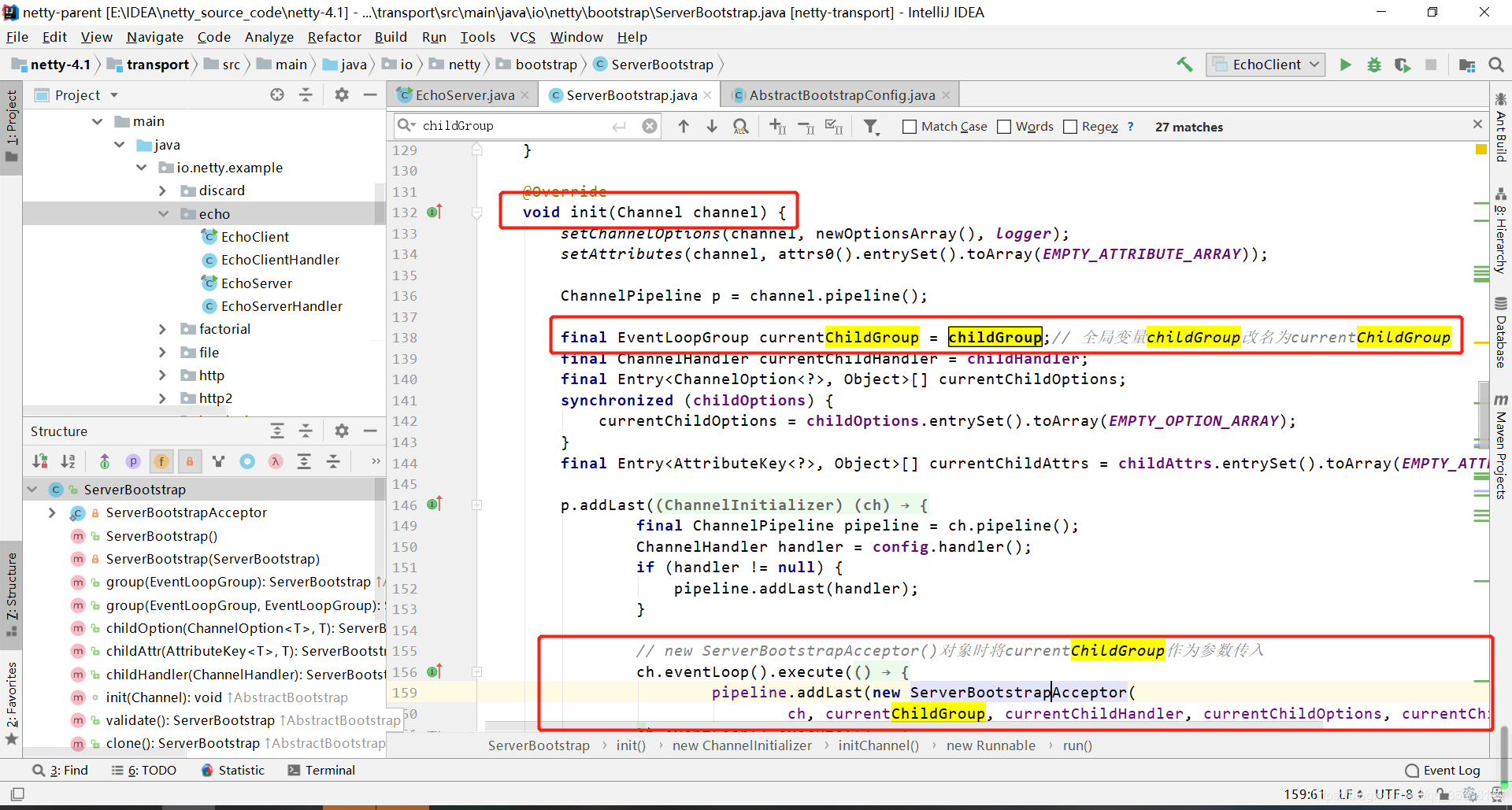Expand the discard package
The height and width of the screenshot is (810, 1512).
(163, 190)
